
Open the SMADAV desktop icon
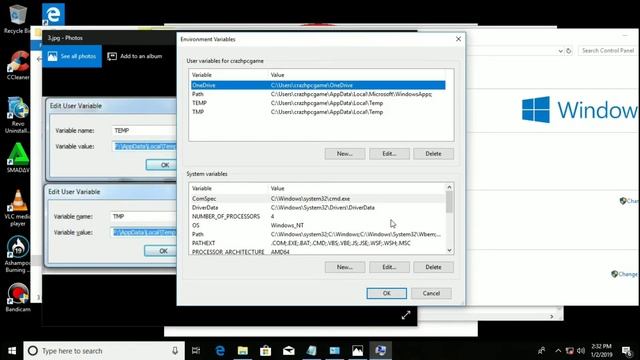point(17,158)
